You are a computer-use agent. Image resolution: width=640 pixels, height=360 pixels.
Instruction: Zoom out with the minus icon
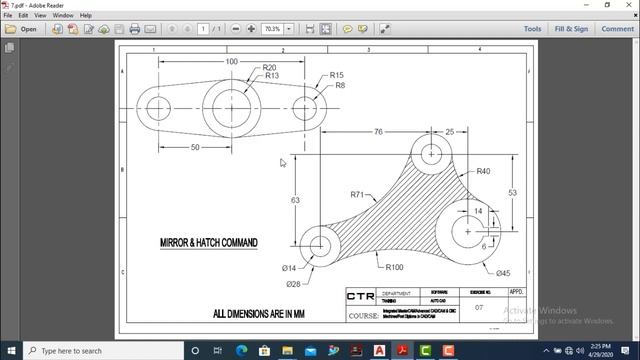(236, 29)
